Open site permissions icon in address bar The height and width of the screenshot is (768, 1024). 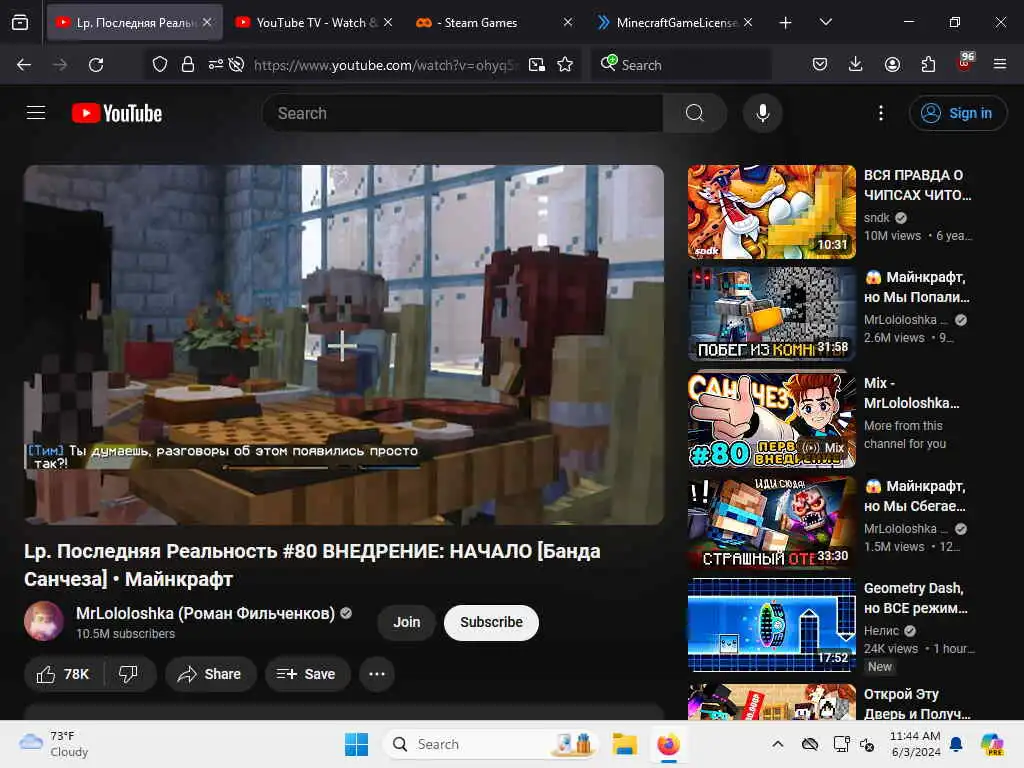216,65
